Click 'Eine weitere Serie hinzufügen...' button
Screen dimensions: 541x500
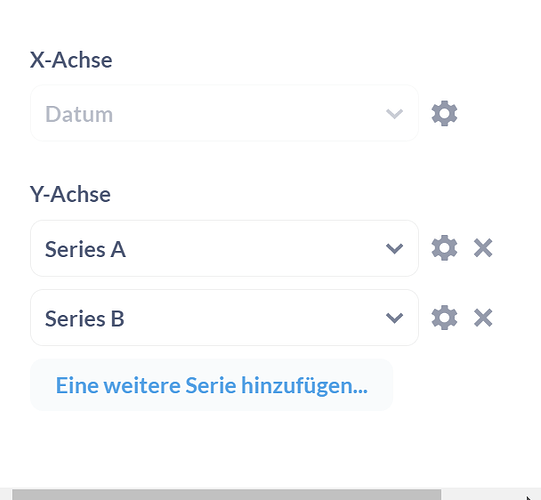(212, 385)
